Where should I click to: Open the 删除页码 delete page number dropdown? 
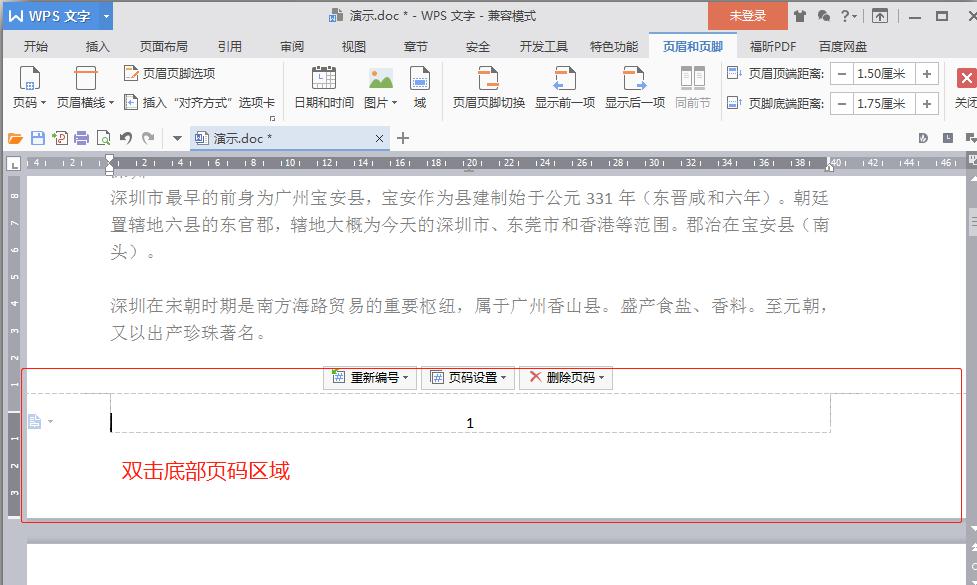[566, 378]
